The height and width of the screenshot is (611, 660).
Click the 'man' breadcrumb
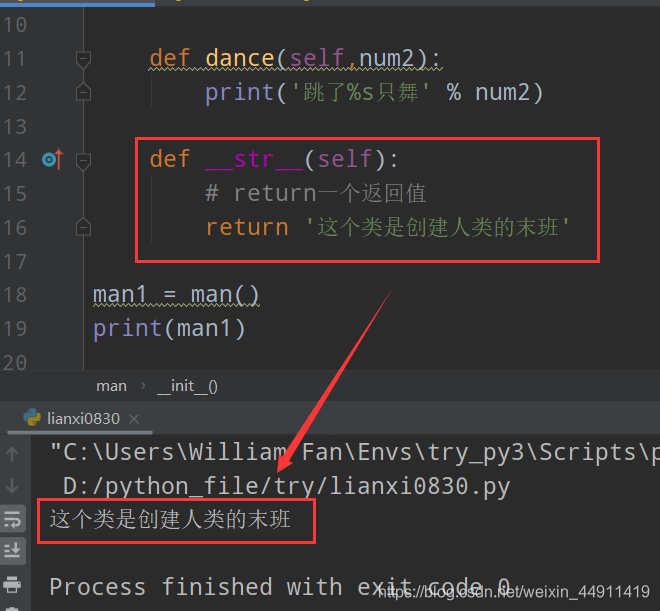pyautogui.click(x=111, y=386)
